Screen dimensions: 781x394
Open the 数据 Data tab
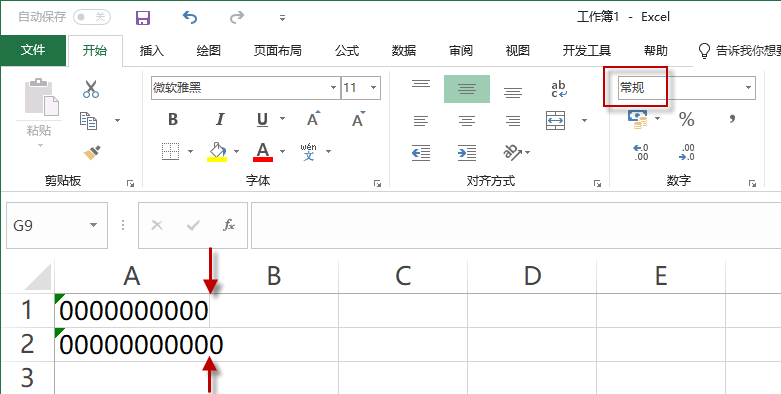(403, 50)
